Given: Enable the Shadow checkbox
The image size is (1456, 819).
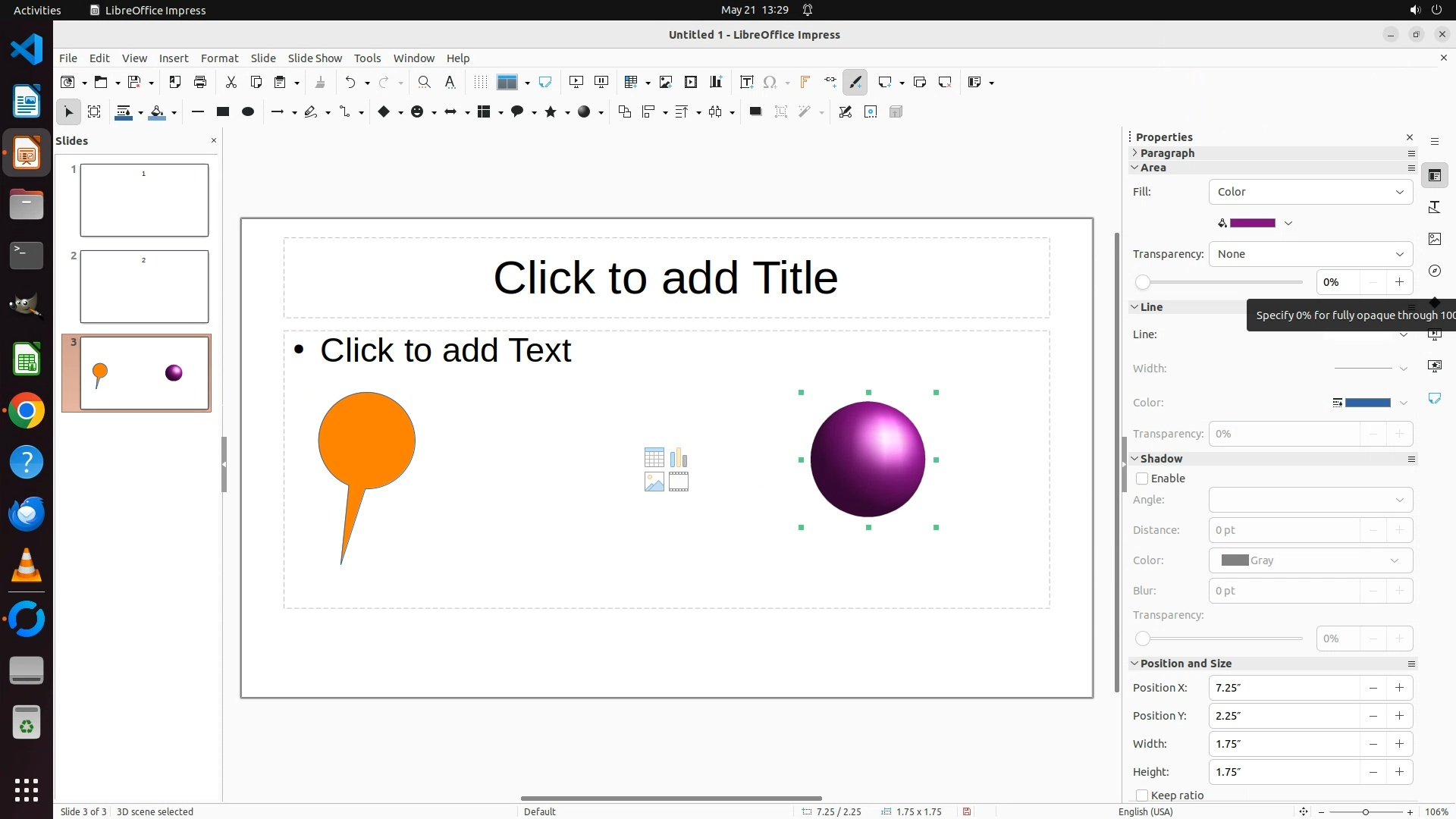Looking at the screenshot, I should tap(1142, 479).
